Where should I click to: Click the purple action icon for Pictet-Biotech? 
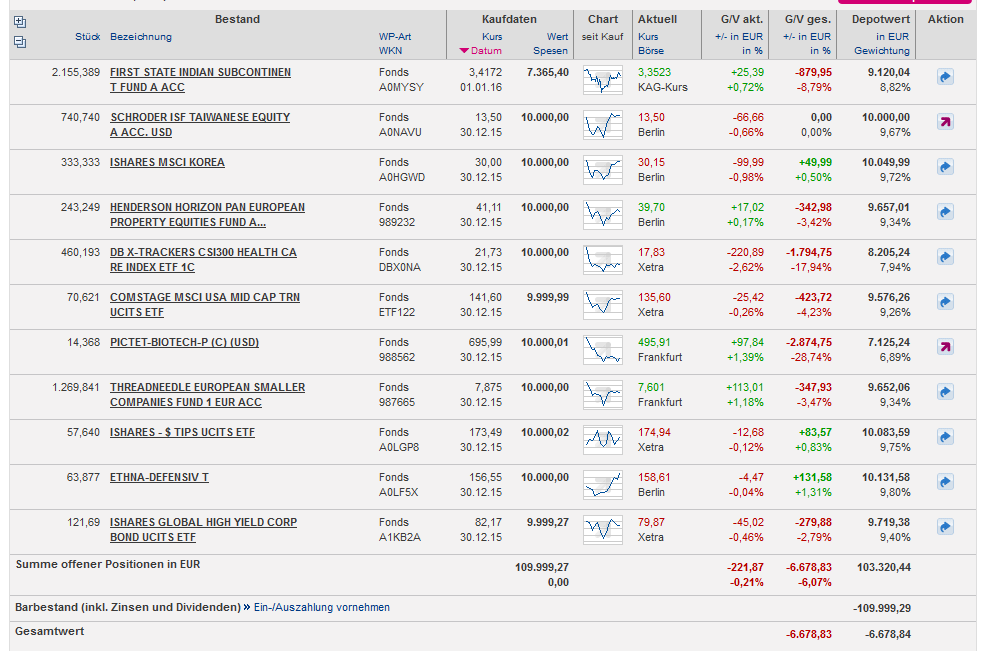945,347
